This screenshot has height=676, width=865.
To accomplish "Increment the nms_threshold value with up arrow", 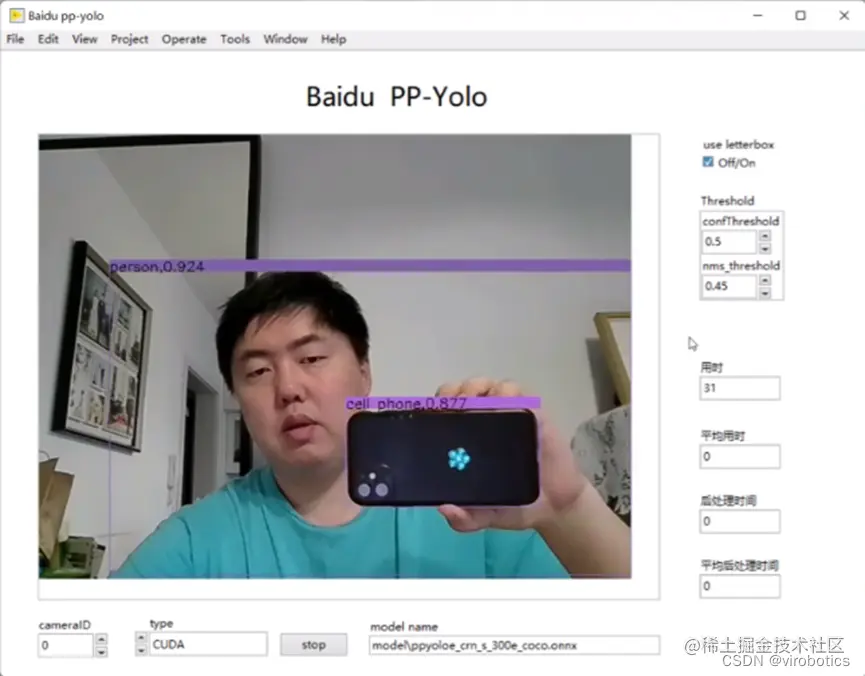I will click(765, 280).
